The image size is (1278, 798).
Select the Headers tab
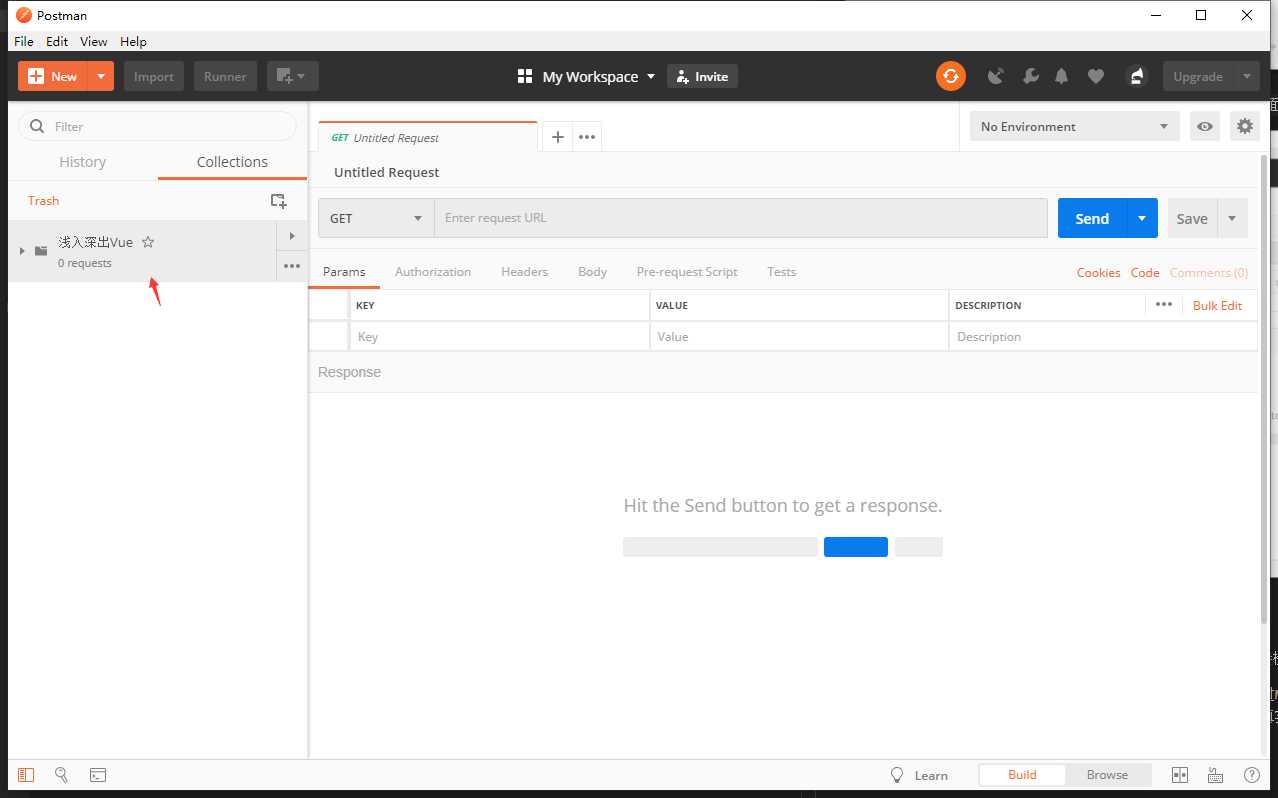525,272
